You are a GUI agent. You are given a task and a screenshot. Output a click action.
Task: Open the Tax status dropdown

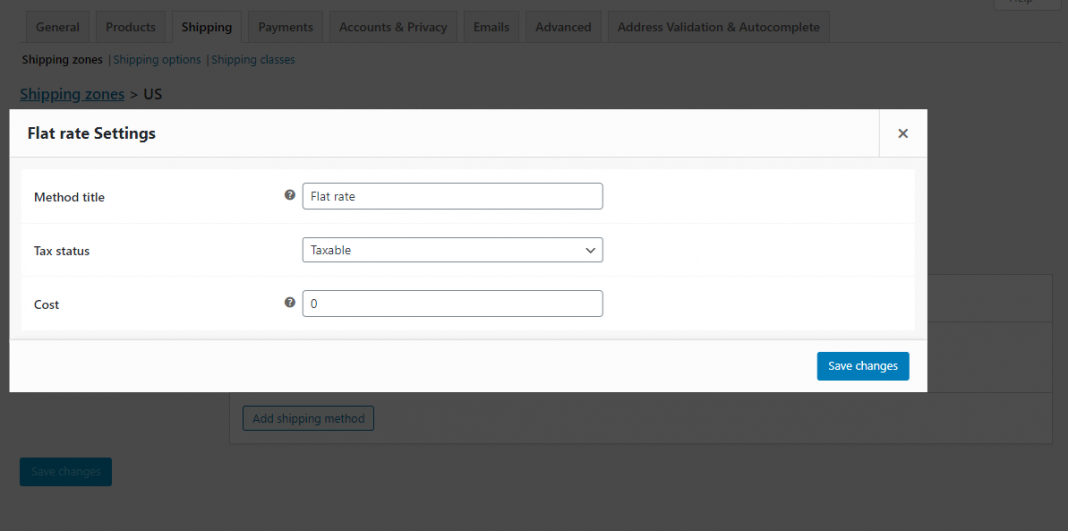point(452,250)
